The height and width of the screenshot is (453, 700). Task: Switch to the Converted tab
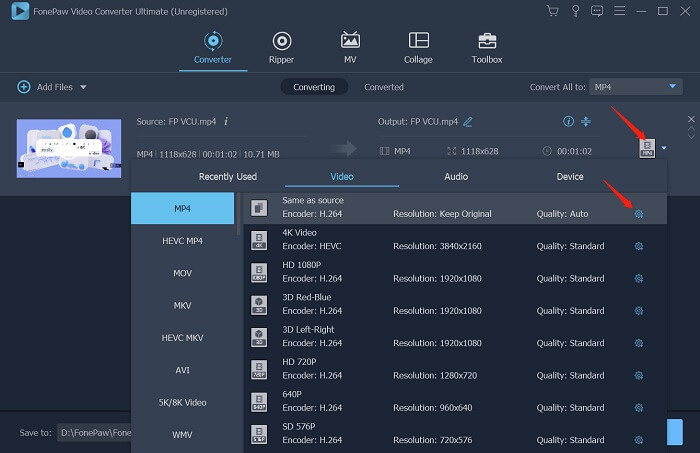point(384,87)
